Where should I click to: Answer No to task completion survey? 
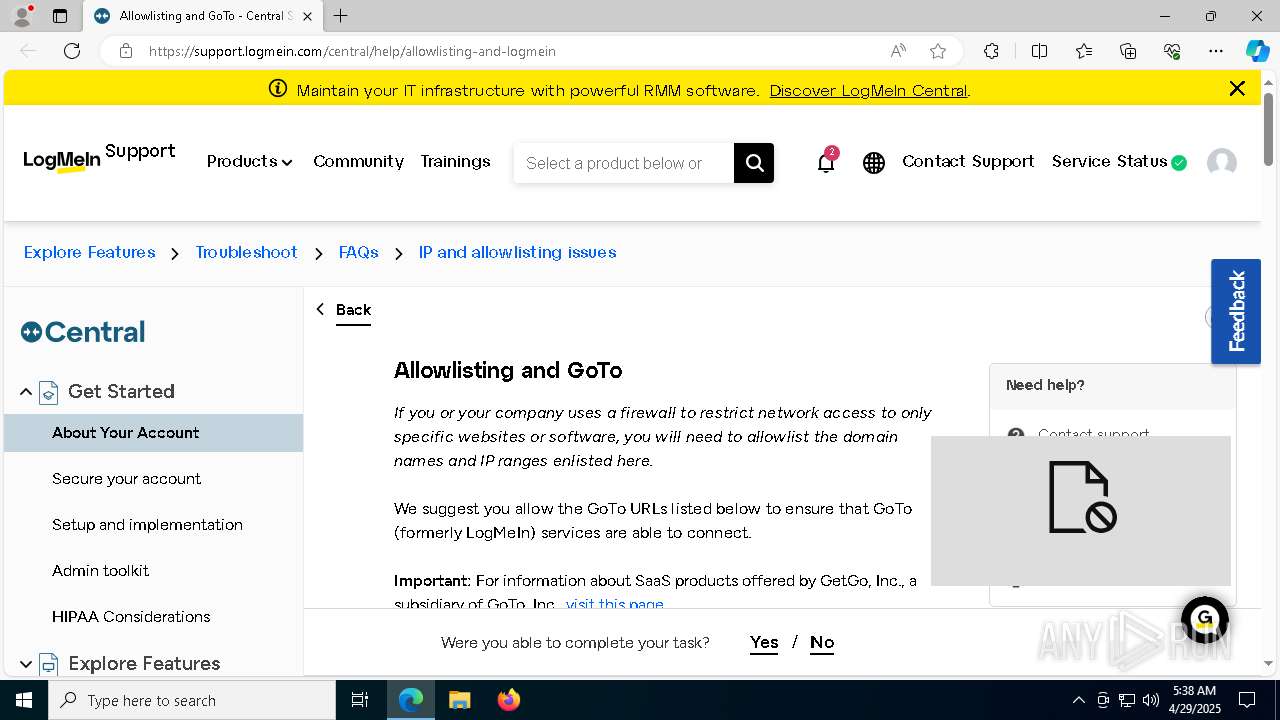822,643
